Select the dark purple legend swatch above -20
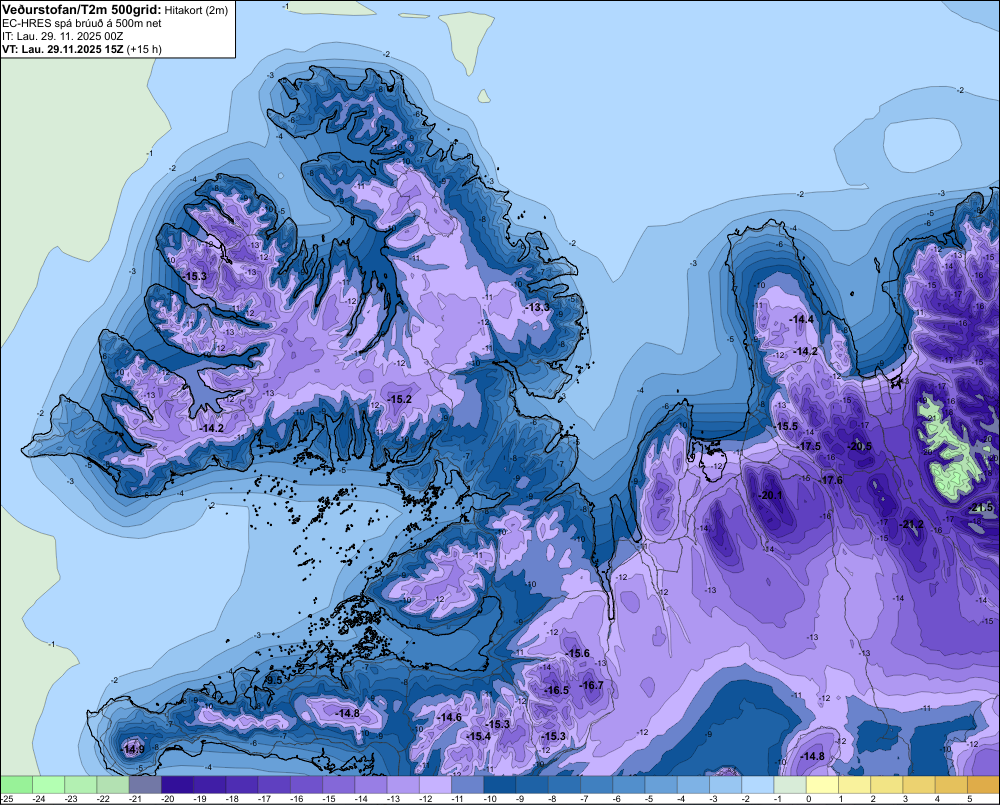 [177, 784]
